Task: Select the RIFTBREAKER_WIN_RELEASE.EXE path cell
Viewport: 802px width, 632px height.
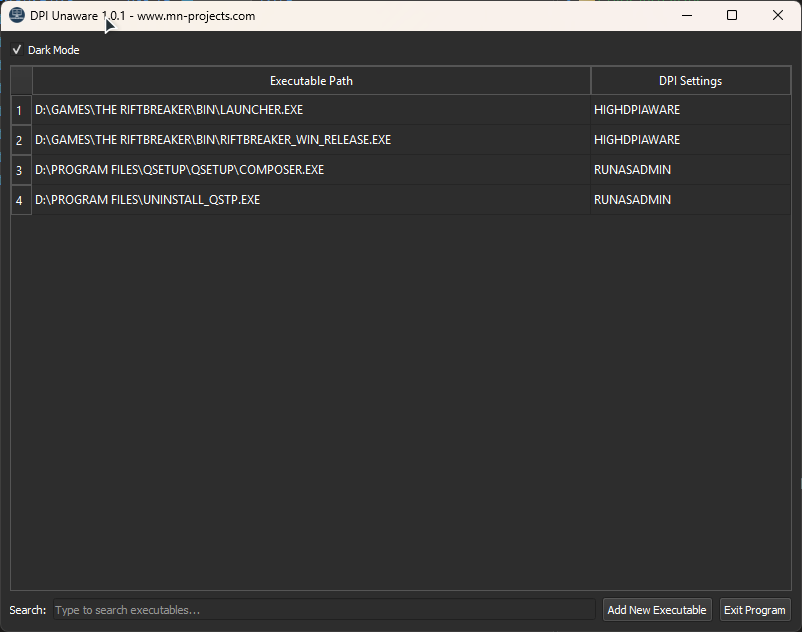Action: coord(311,140)
